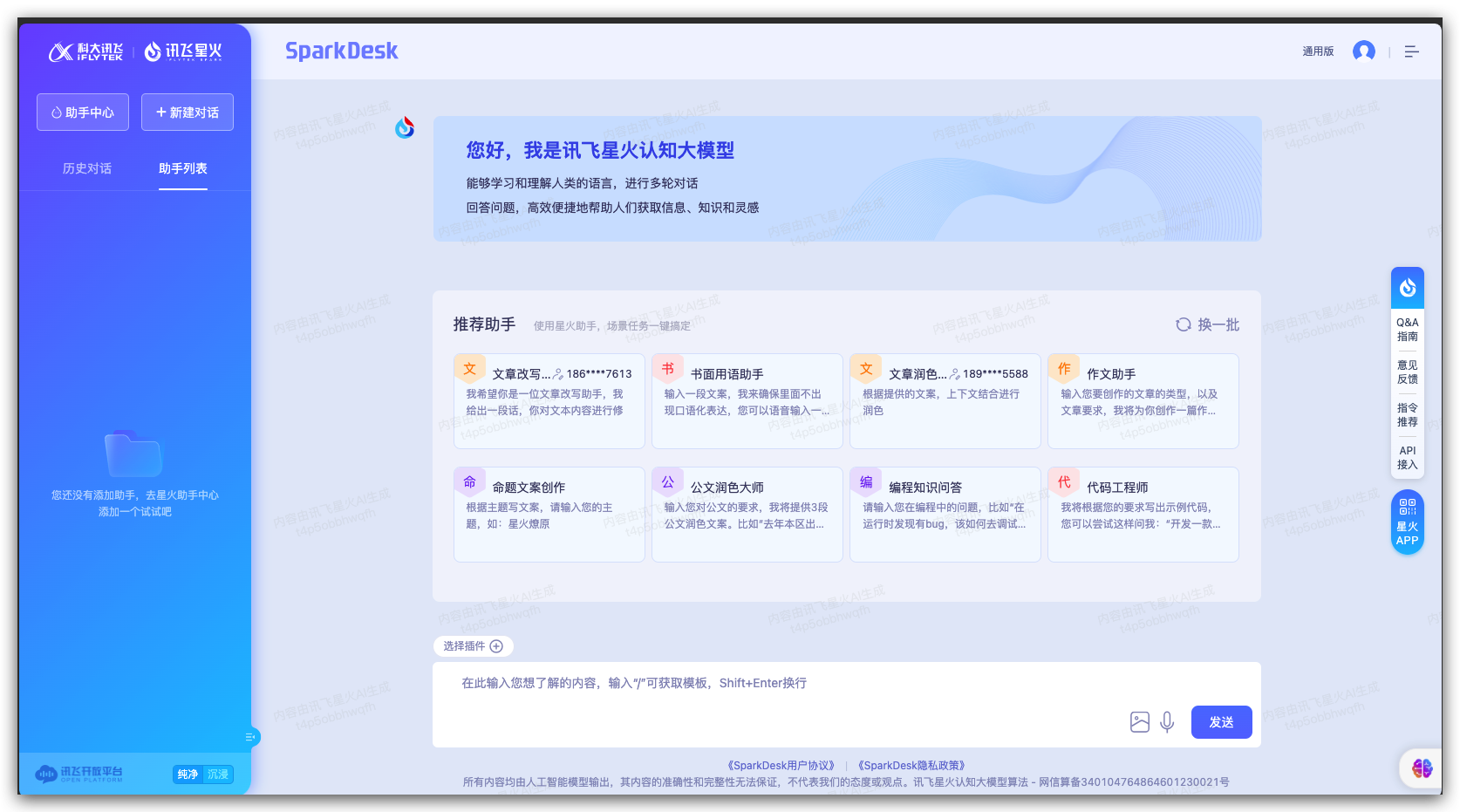This screenshot has height=812, width=1460.
Task: Open the 公文润色大师 card
Action: [x=747, y=515]
